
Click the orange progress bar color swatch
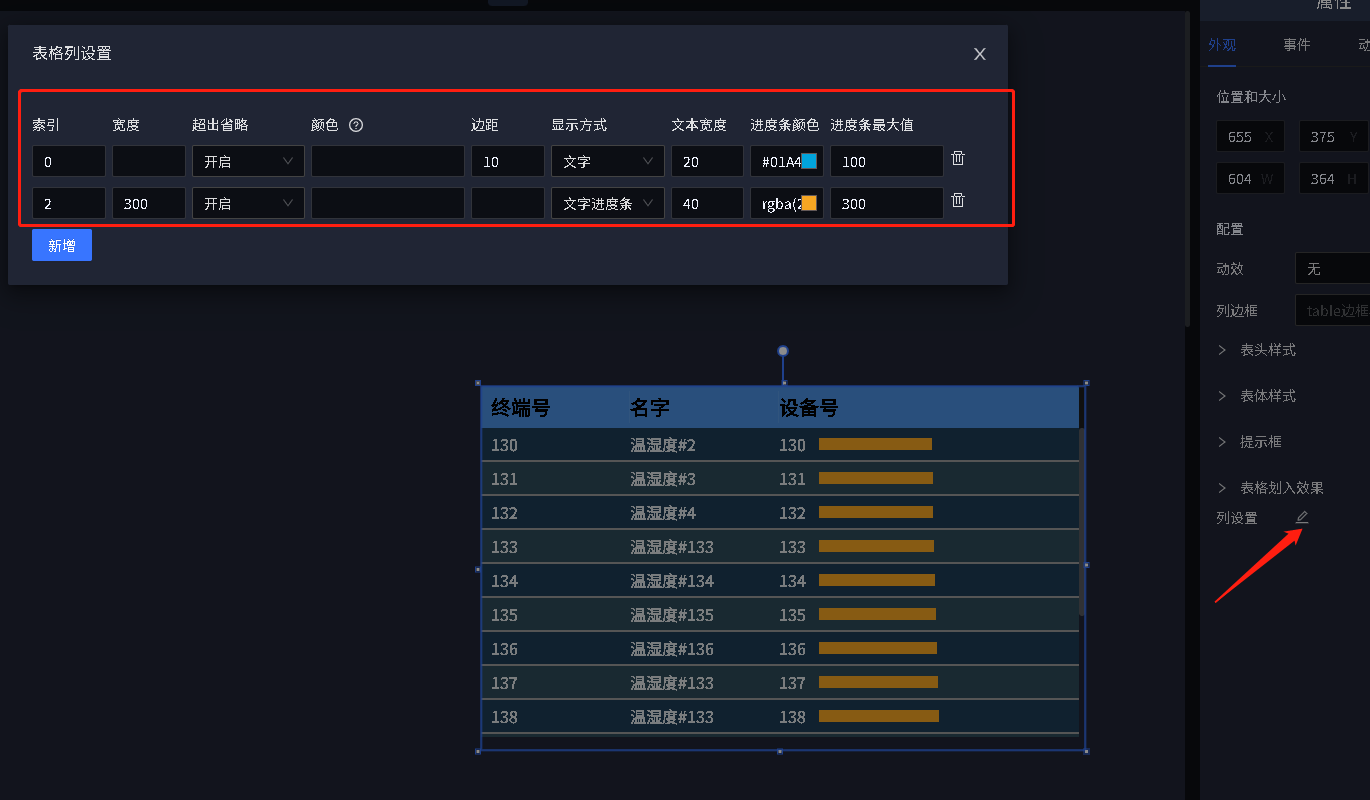coord(809,203)
